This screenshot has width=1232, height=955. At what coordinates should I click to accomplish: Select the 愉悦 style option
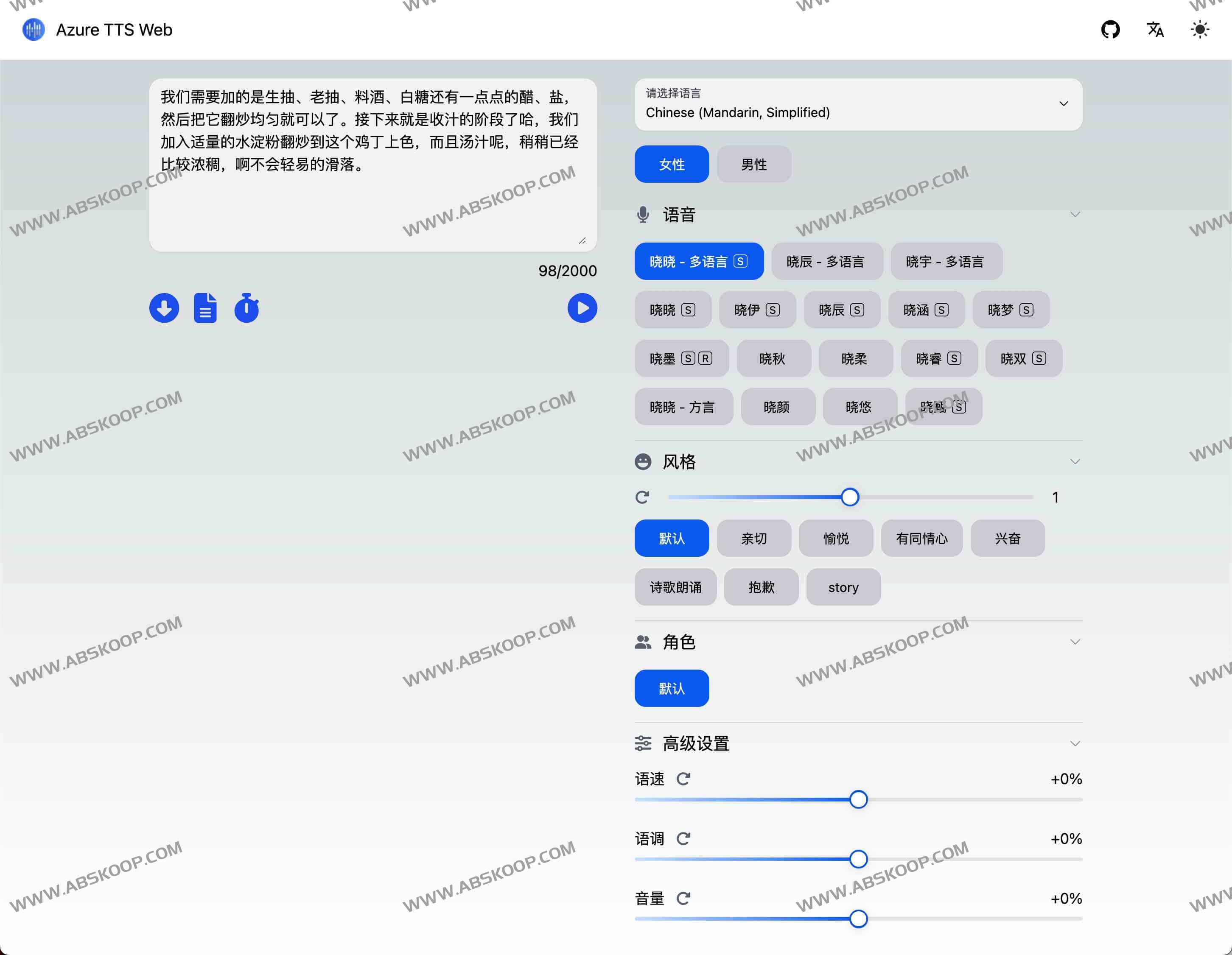pyautogui.click(x=835, y=539)
